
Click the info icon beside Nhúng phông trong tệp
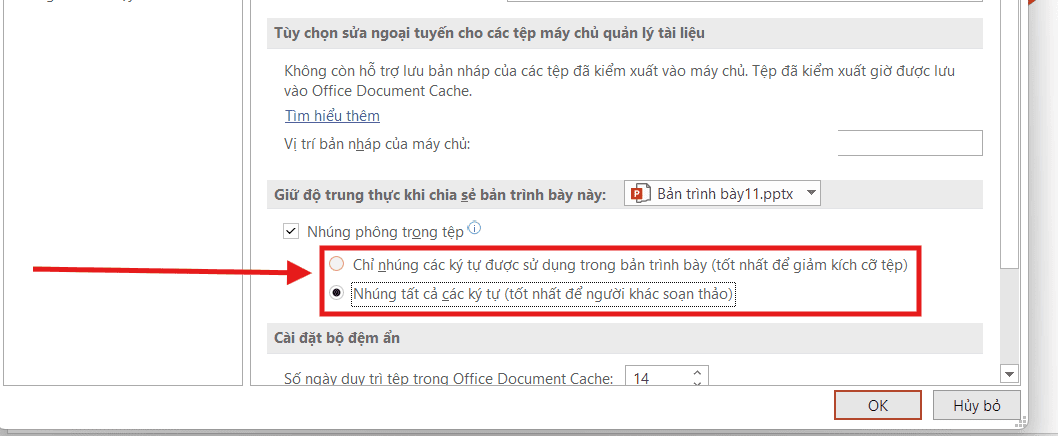coord(474,227)
